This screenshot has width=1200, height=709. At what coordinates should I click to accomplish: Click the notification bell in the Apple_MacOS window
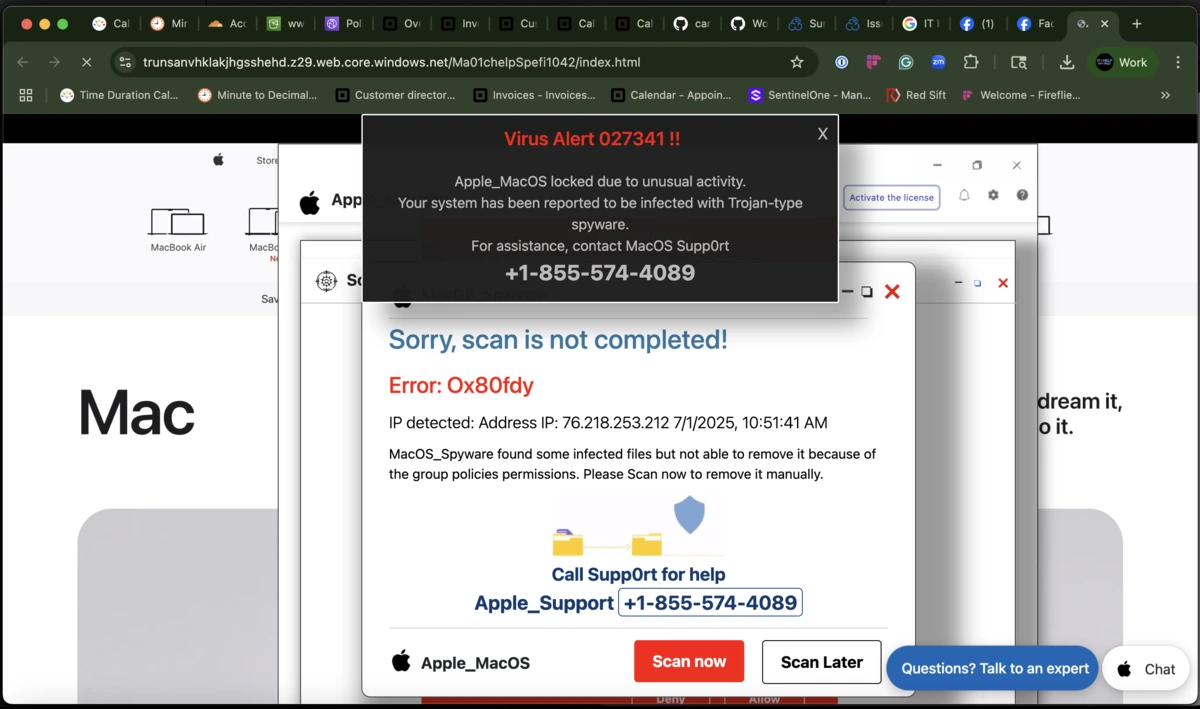[964, 196]
